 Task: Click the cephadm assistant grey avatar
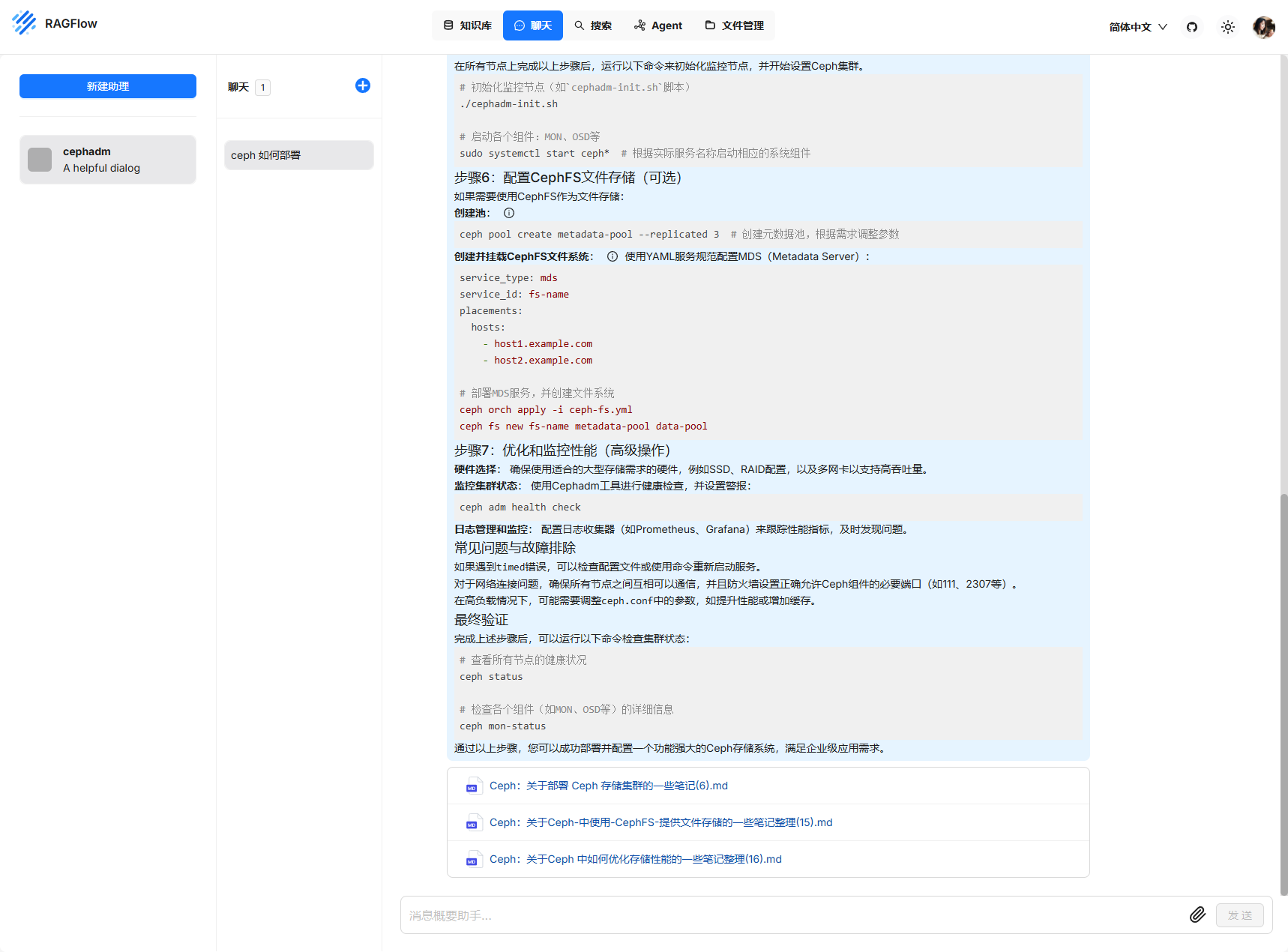pyautogui.click(x=40, y=160)
